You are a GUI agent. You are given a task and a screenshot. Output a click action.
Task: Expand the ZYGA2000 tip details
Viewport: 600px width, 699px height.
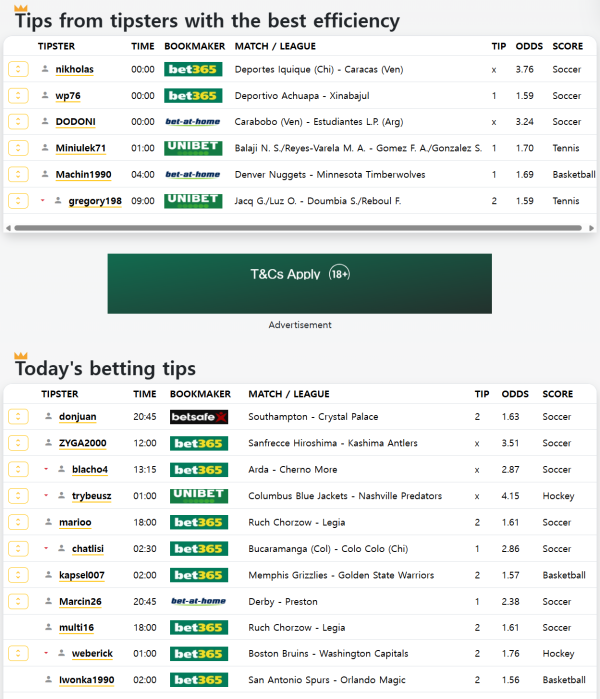tap(18, 443)
